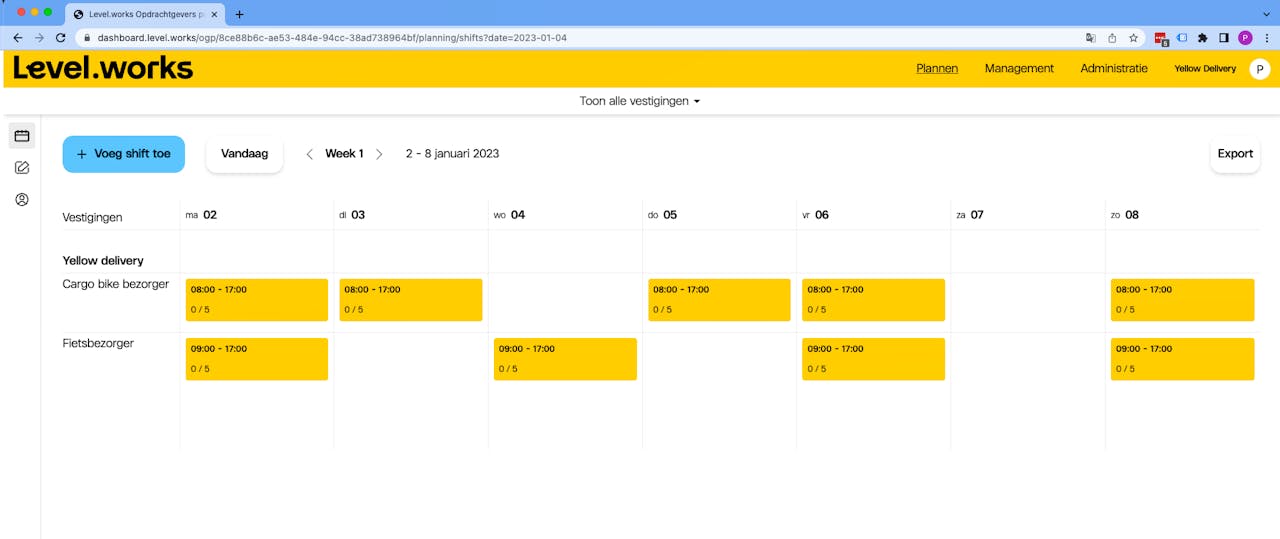This screenshot has height=539, width=1280.
Task: Open Sunday 08 Cargo bike bezorger shift
Action: click(x=1182, y=300)
